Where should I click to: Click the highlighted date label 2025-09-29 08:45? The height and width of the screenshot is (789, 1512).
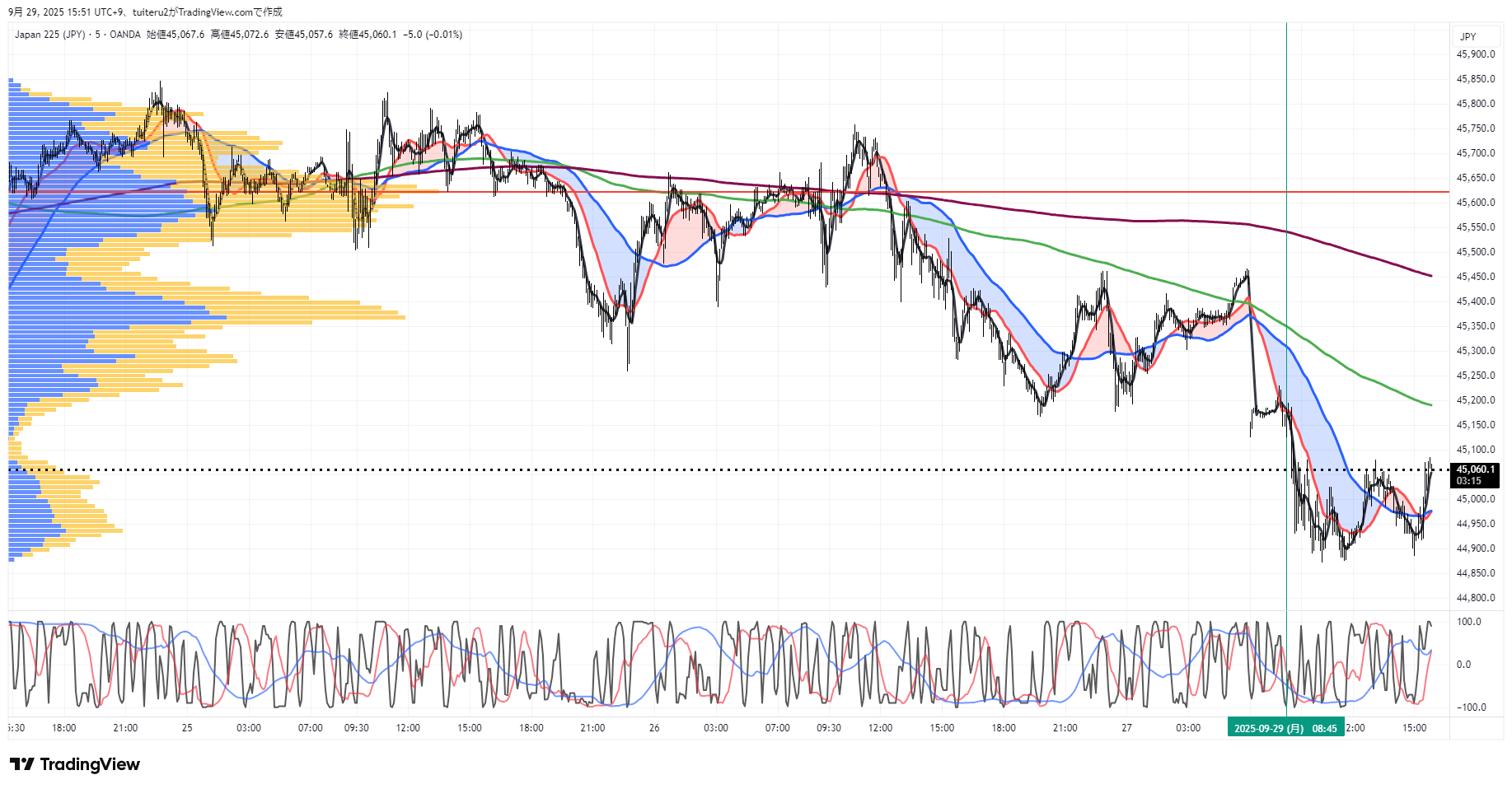pyautogui.click(x=1285, y=728)
